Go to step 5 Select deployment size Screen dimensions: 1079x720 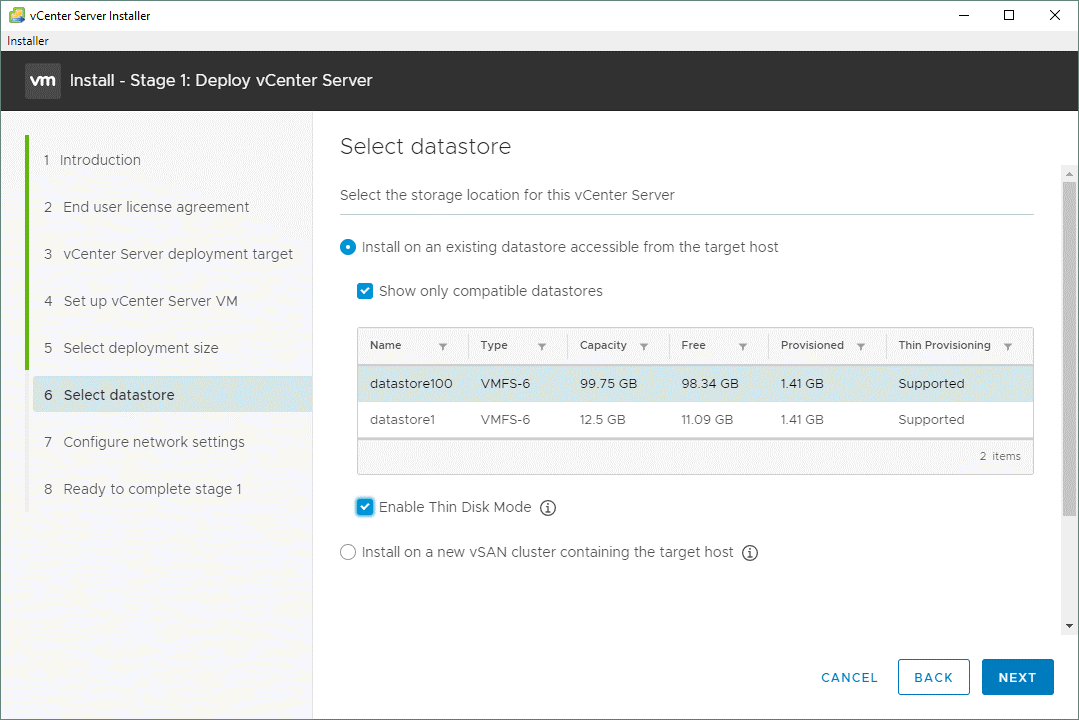[x=140, y=347]
